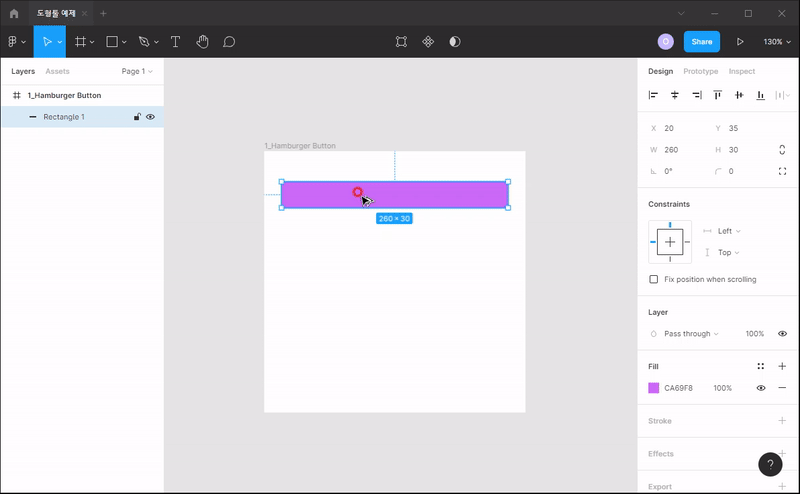The width and height of the screenshot is (800, 494).
Task: Switch to the Prototype tab
Action: (701, 71)
